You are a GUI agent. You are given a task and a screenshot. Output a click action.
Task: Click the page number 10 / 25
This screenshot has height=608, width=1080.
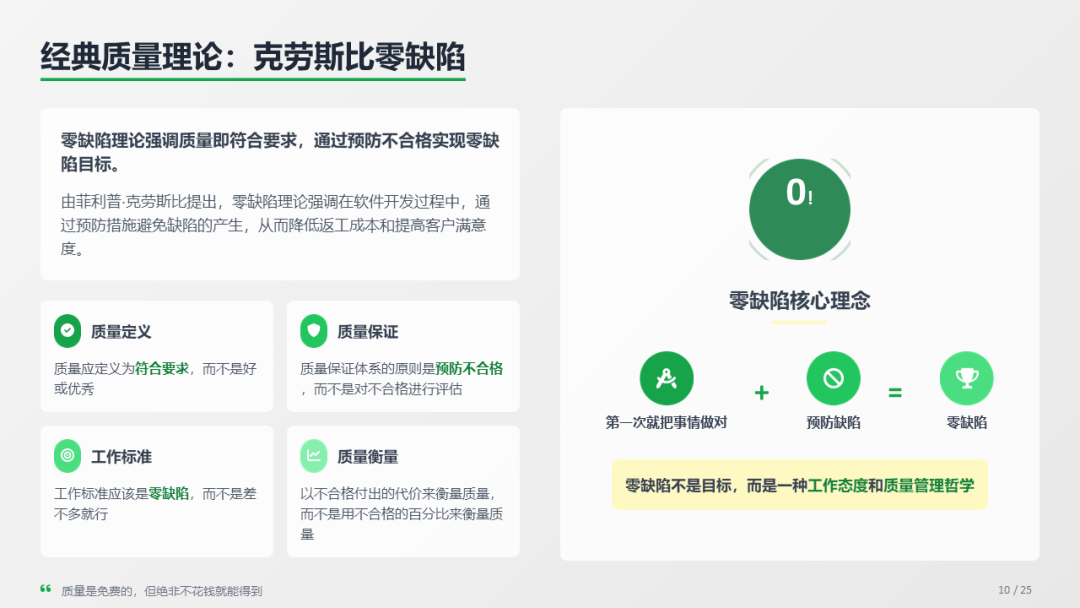pyautogui.click(x=1014, y=590)
